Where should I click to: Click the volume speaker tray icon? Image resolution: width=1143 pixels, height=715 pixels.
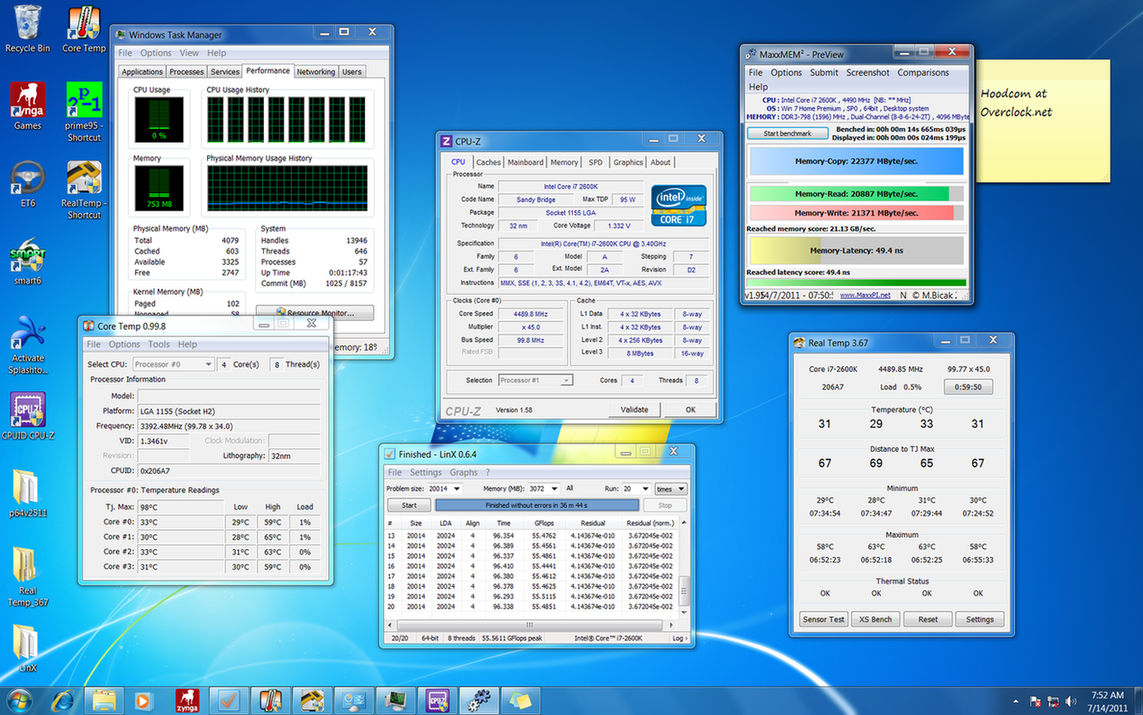pos(1070,701)
